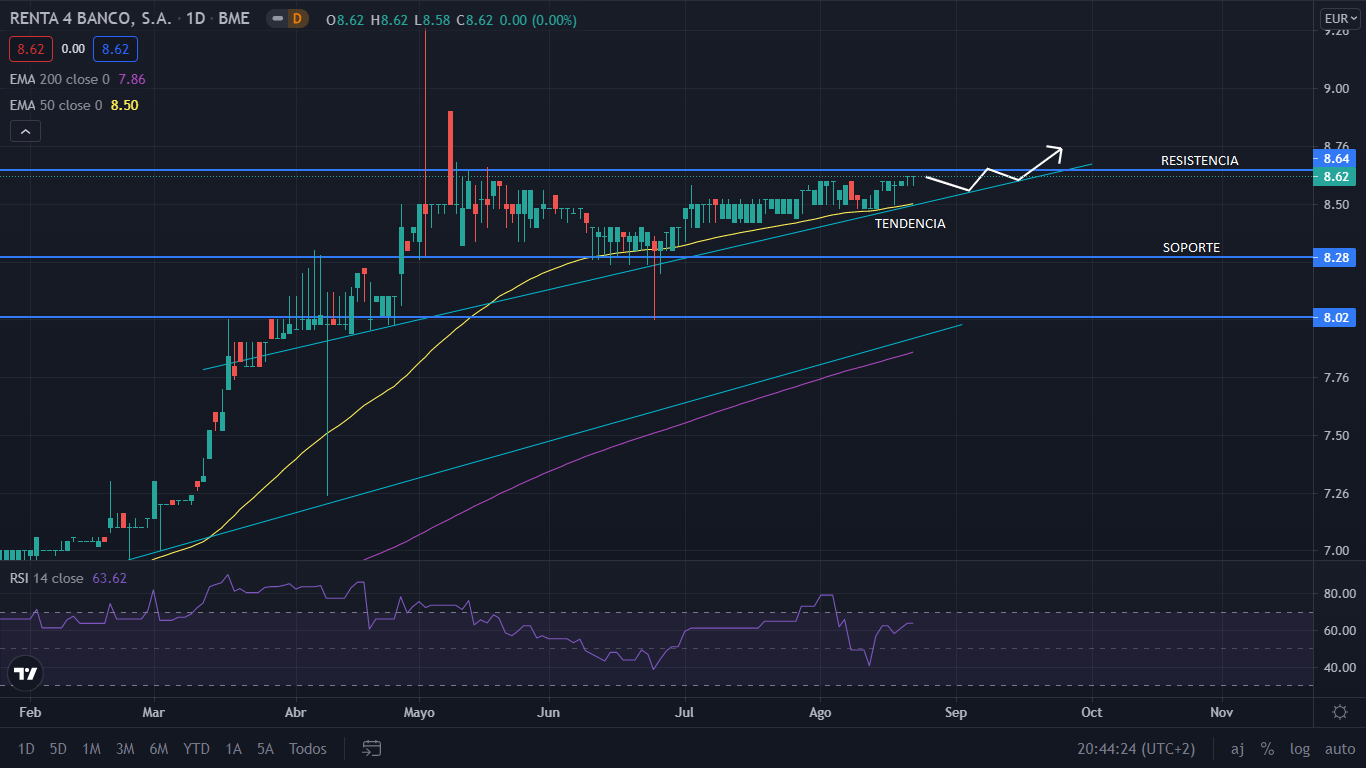
Task: Toggle the log scale option
Action: pos(1299,748)
